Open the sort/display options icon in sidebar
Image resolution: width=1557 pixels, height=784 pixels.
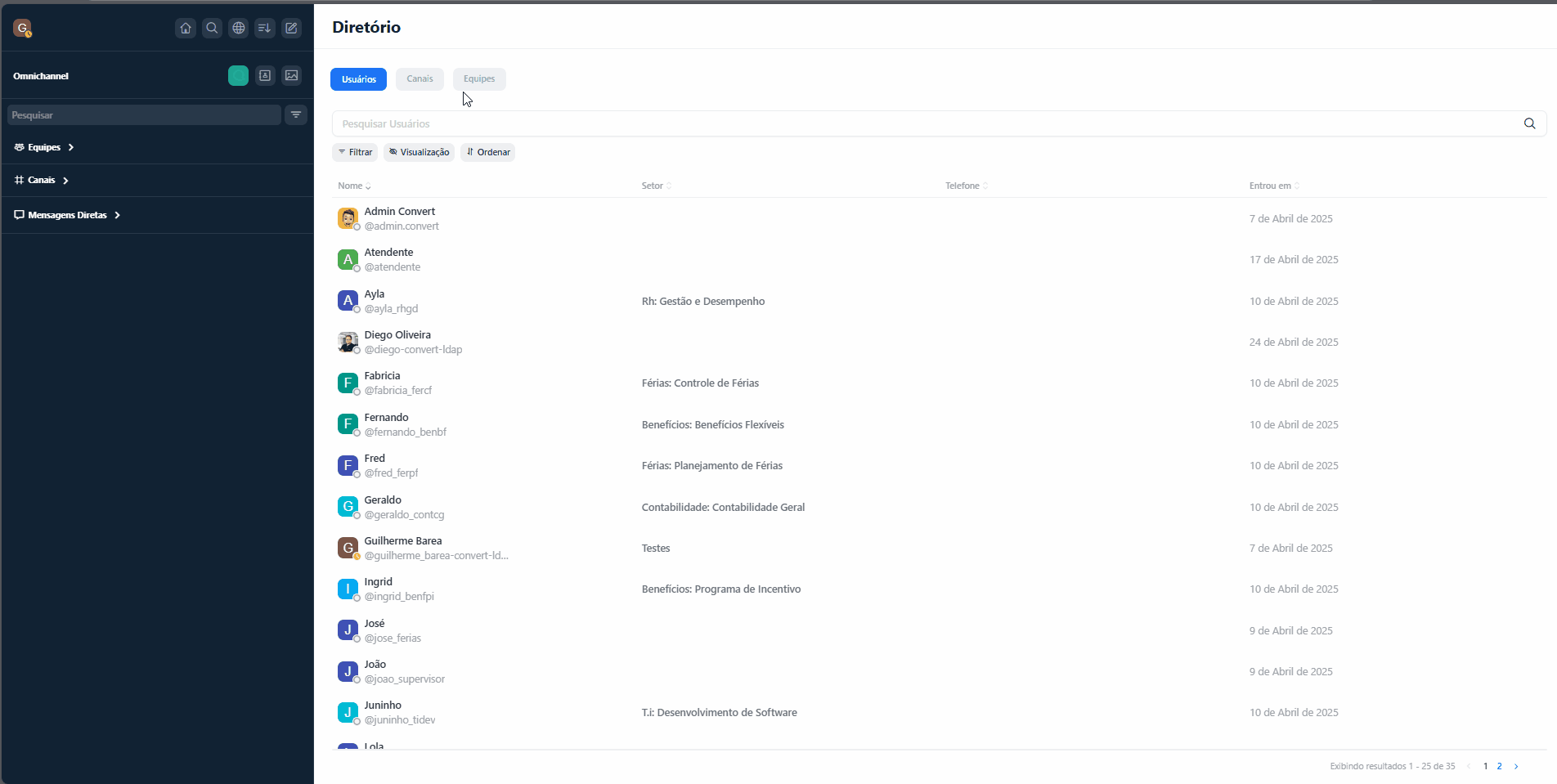[x=265, y=28]
